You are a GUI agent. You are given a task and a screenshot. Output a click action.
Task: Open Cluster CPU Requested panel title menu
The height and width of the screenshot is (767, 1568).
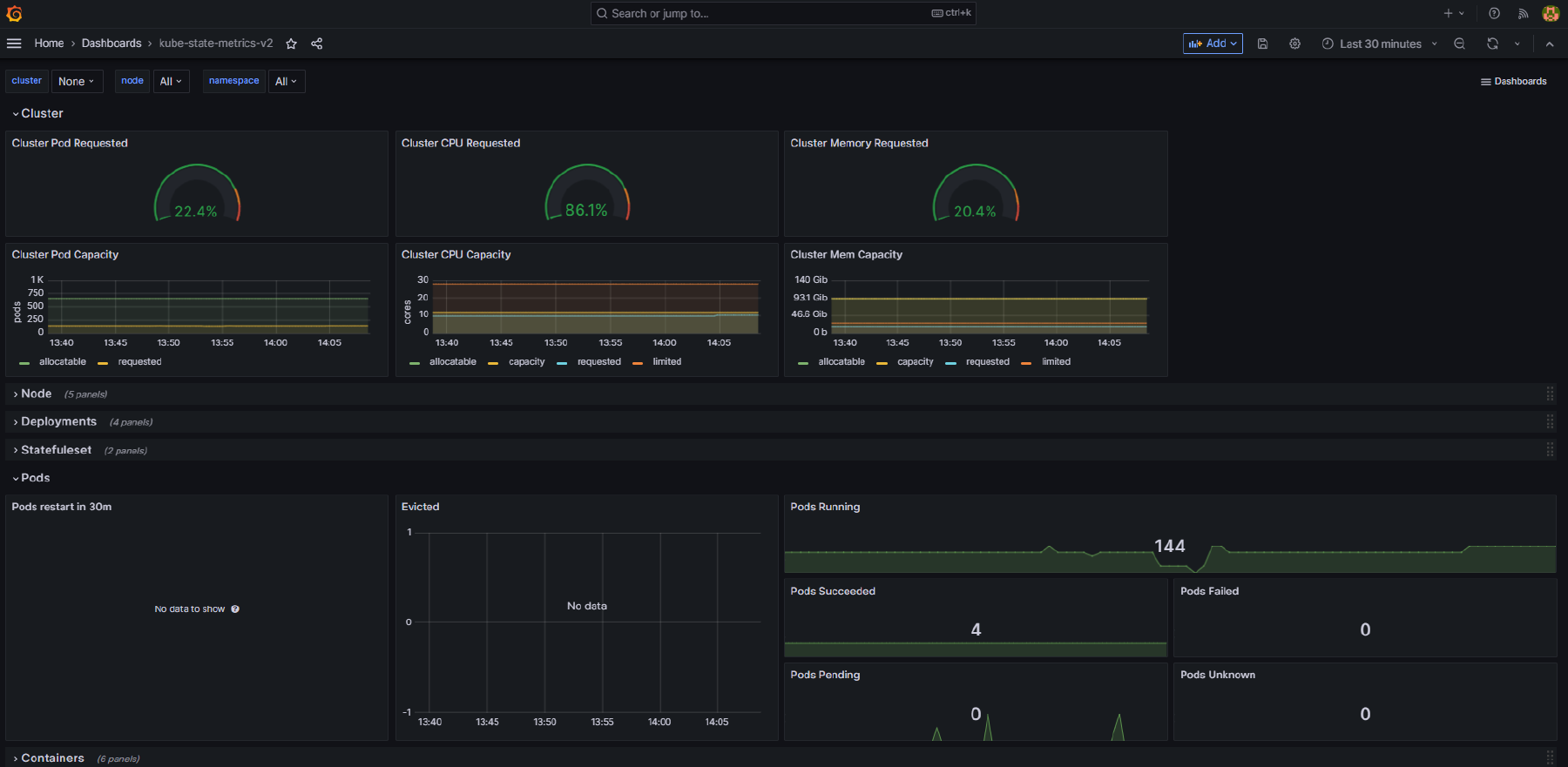point(461,143)
